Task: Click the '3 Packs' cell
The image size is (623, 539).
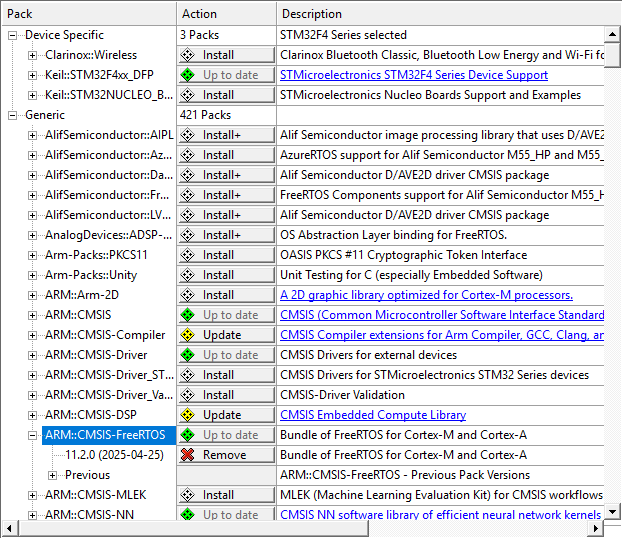Action: (x=199, y=35)
